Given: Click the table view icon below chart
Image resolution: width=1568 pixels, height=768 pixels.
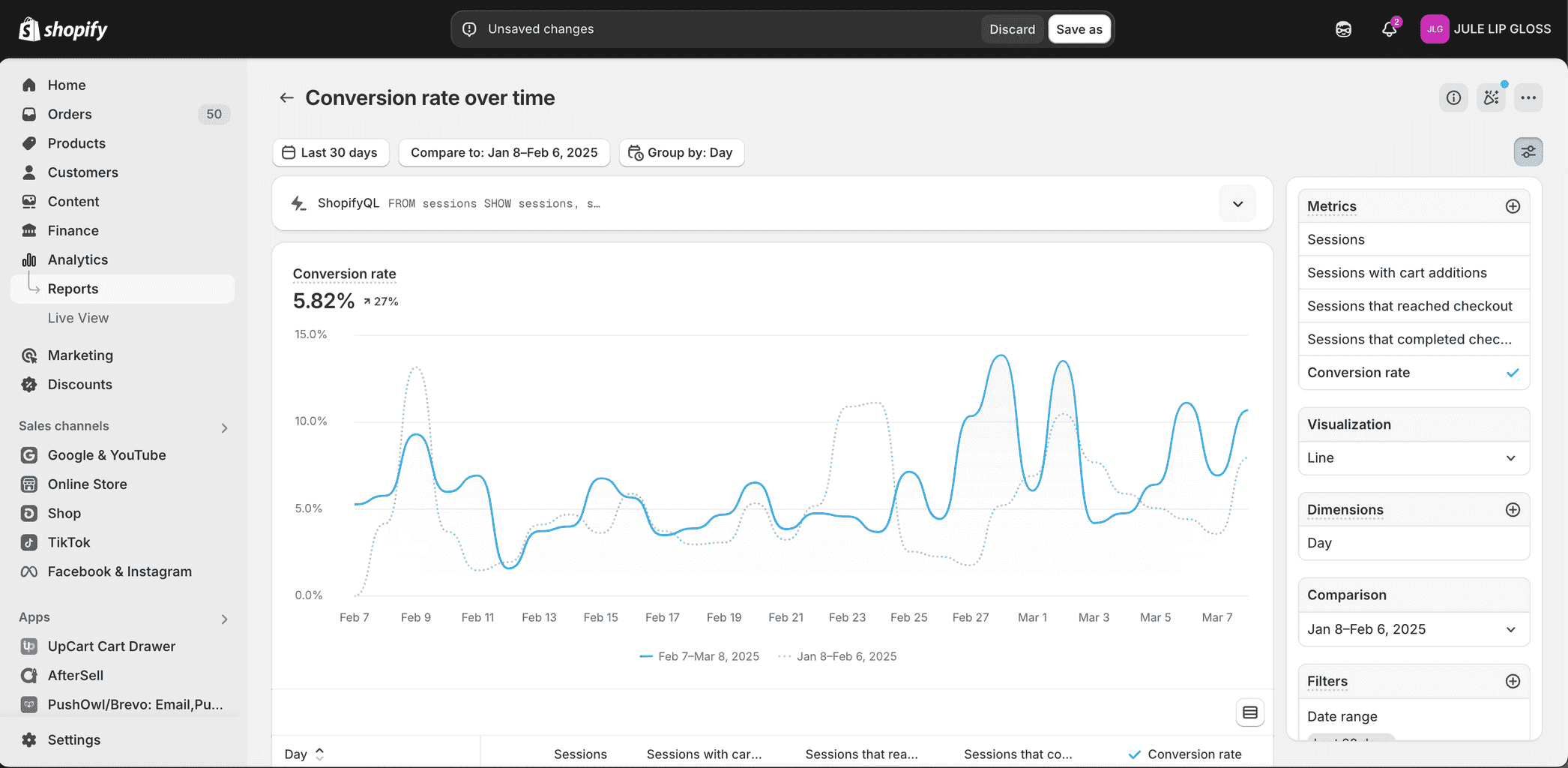Looking at the screenshot, I should (1249, 712).
